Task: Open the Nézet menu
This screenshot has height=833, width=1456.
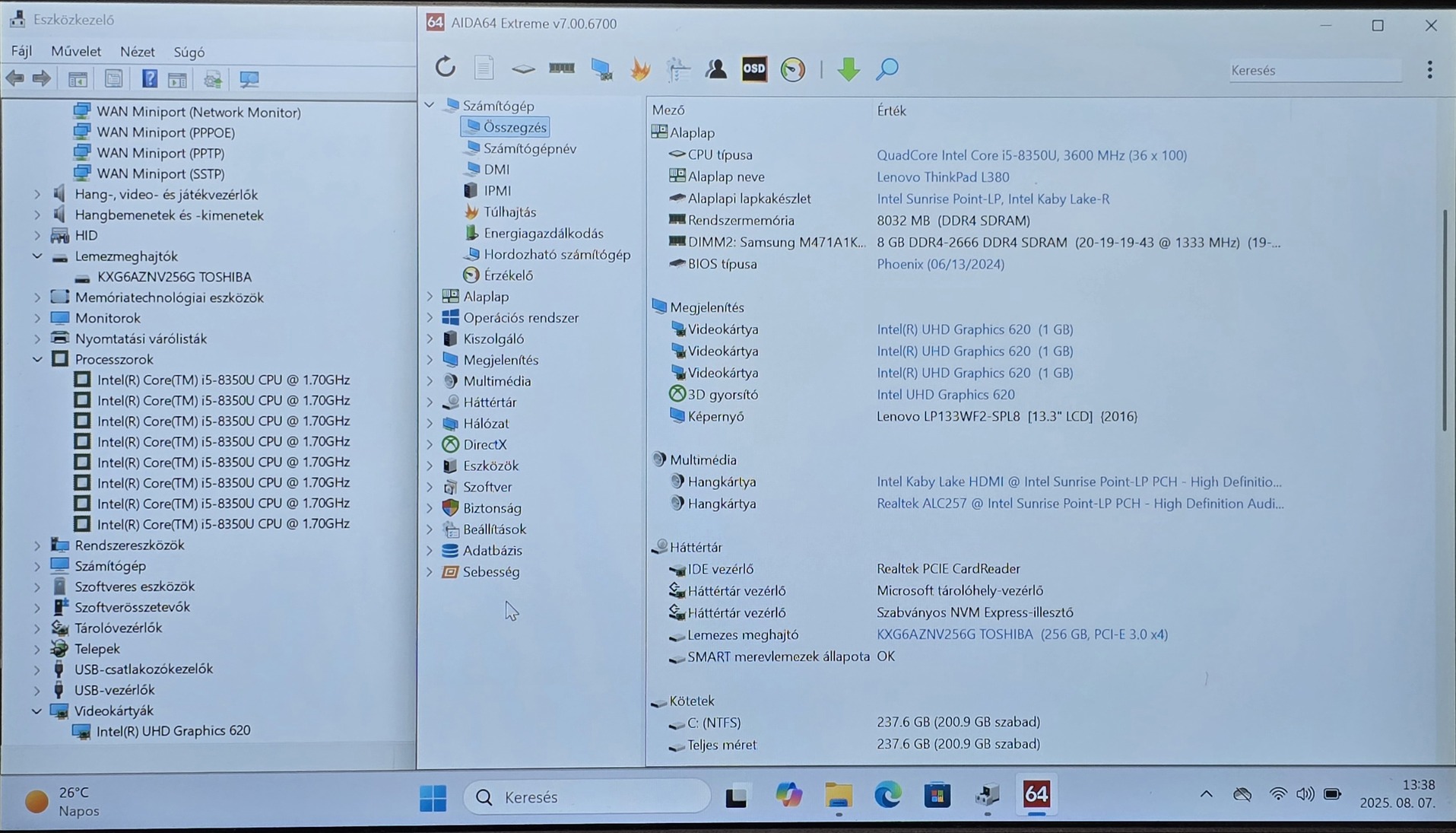Action: click(138, 52)
